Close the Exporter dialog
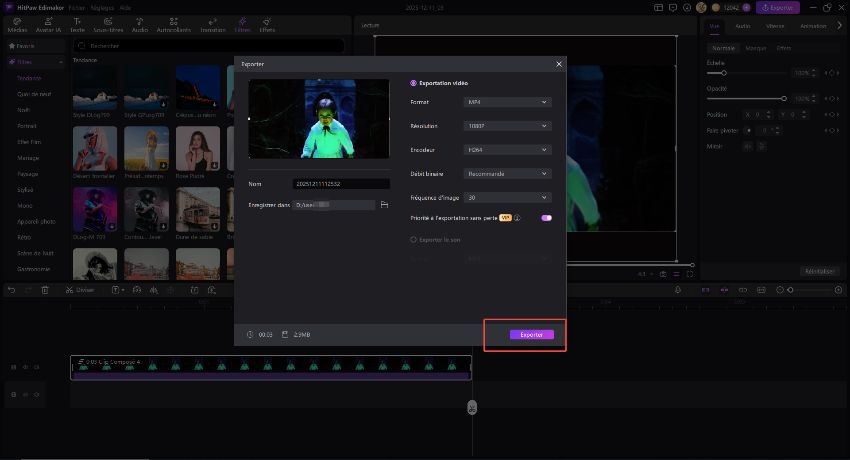Viewport: 850px width, 460px height. 559,64
